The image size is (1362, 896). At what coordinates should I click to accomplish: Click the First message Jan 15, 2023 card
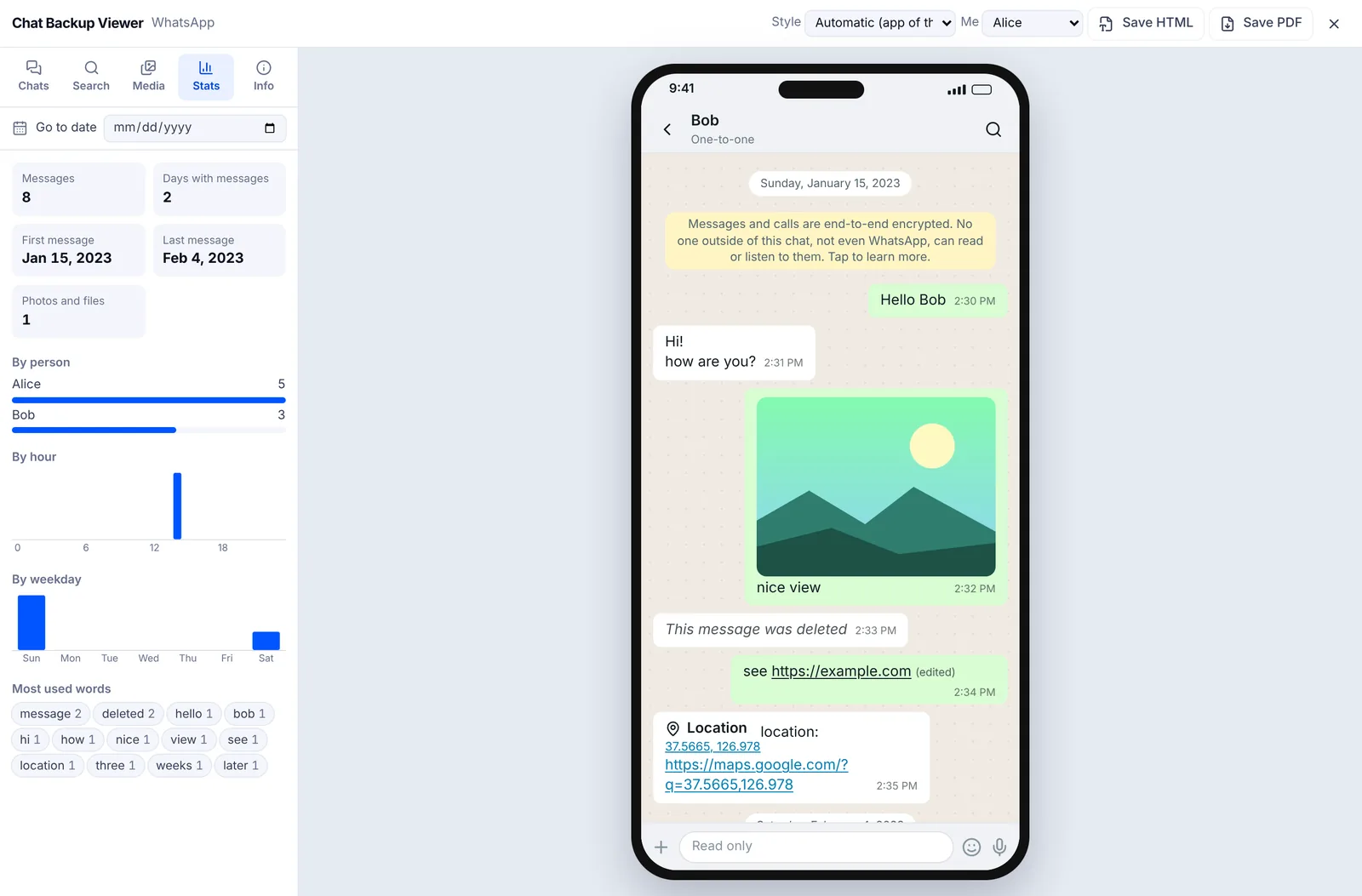coord(78,250)
